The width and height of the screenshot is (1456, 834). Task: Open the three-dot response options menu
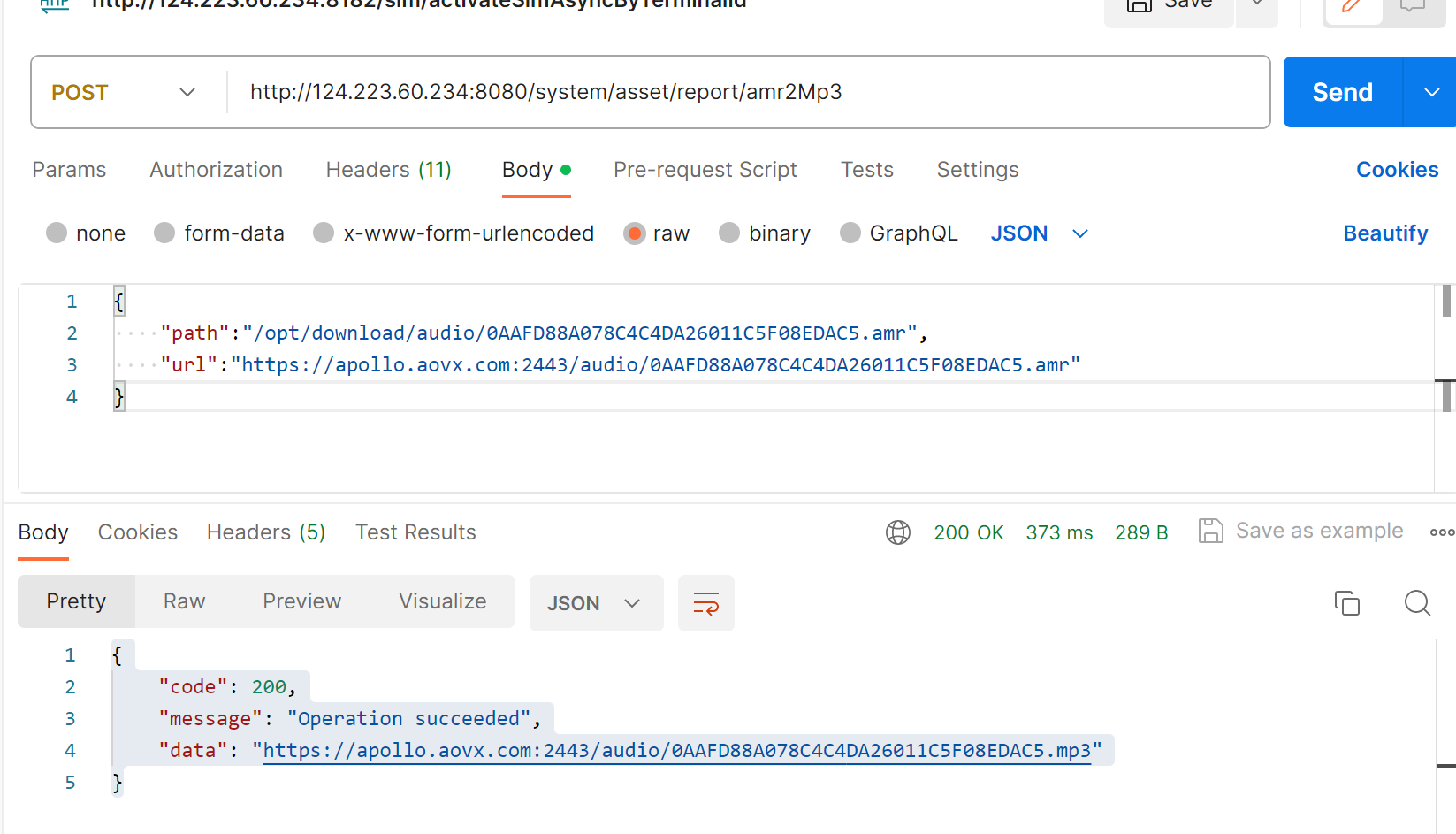tap(1441, 532)
